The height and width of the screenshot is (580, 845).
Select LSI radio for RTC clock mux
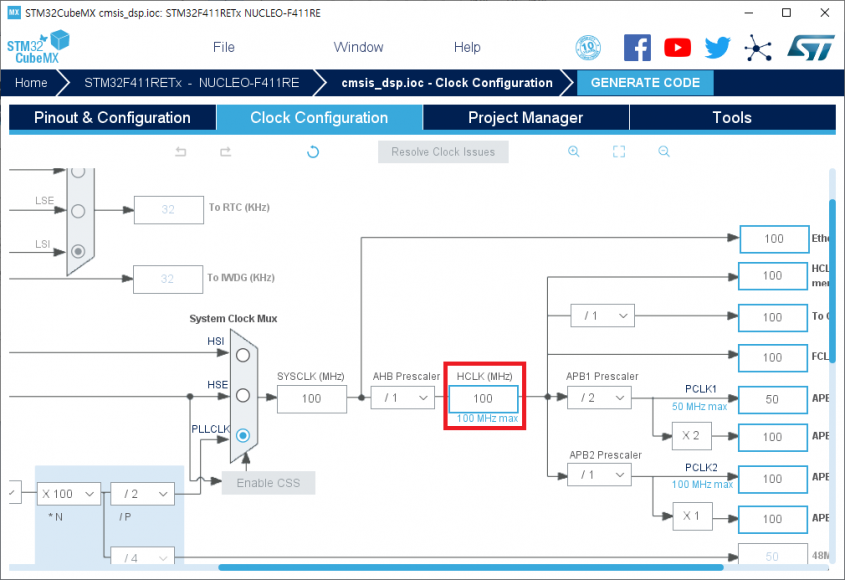click(78, 251)
